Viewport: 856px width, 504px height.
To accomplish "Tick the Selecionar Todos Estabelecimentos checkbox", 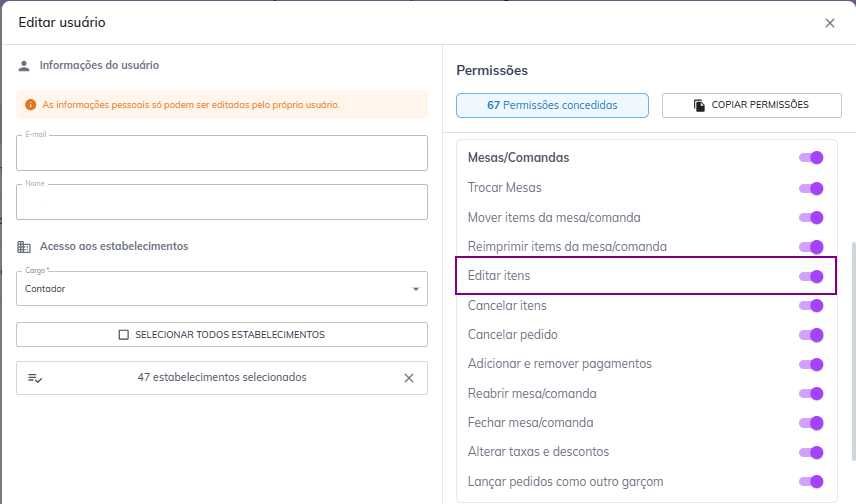I will pos(124,335).
